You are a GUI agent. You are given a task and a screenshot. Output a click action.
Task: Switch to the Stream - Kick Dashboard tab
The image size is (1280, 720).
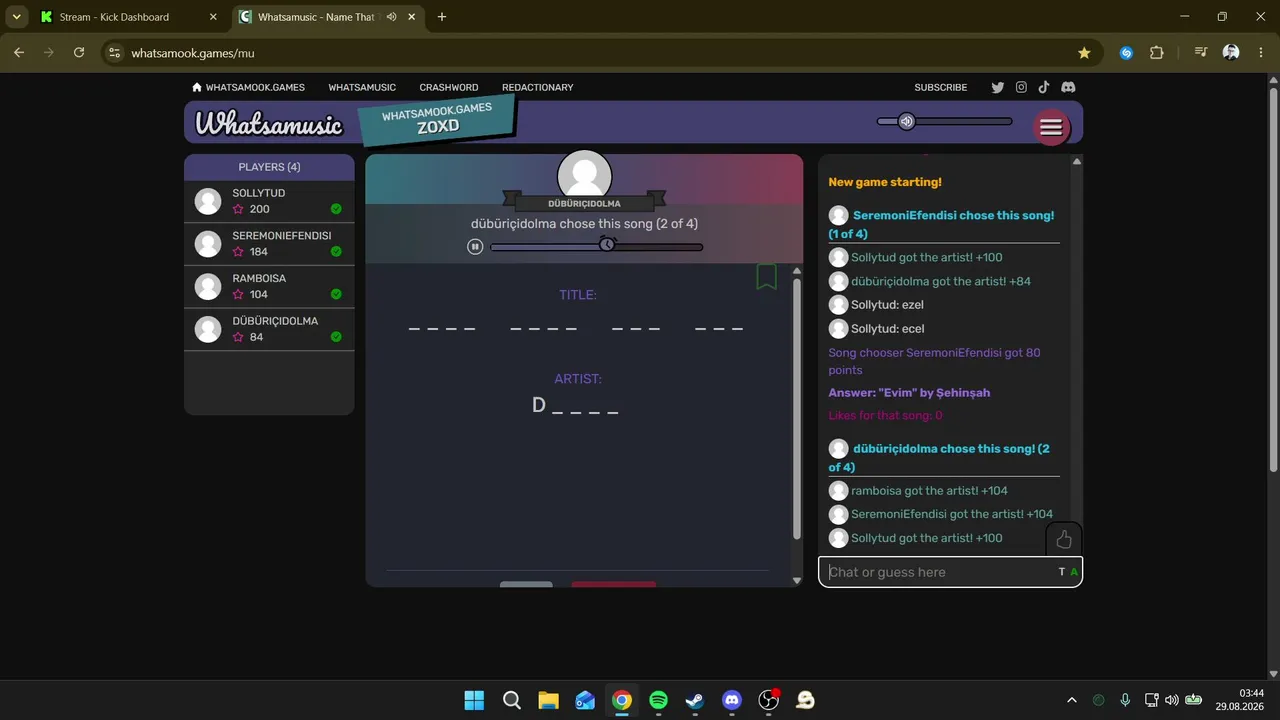[129, 17]
